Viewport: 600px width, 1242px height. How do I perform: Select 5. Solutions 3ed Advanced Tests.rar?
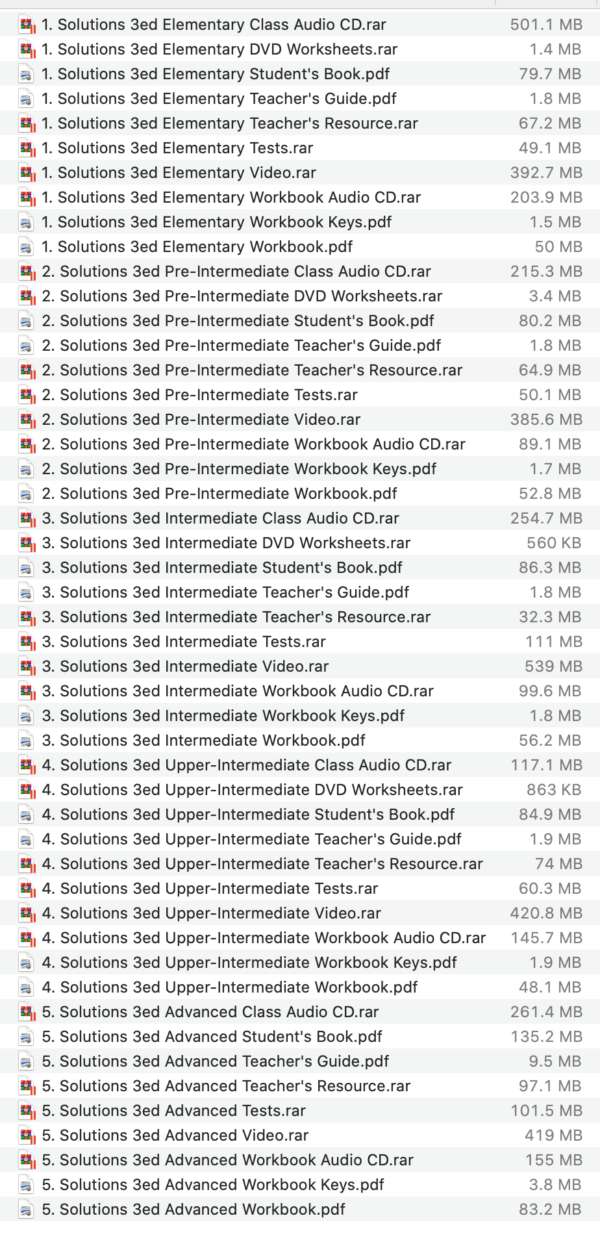[x=174, y=1110]
